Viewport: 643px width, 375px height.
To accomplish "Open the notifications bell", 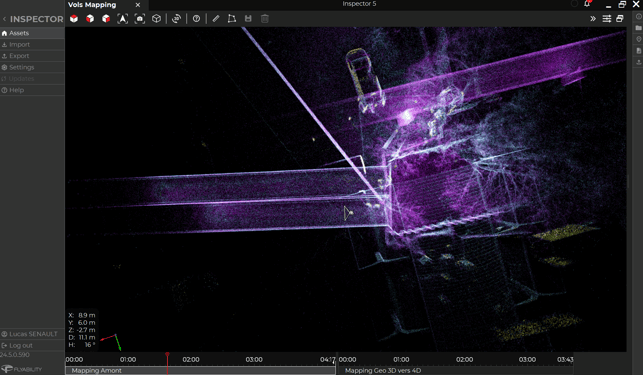I will [587, 4].
